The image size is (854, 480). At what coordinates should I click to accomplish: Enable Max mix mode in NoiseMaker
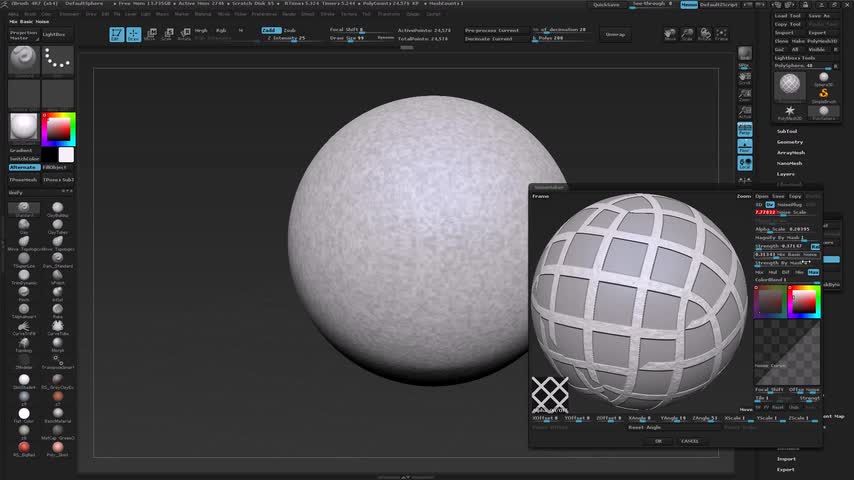pos(813,272)
